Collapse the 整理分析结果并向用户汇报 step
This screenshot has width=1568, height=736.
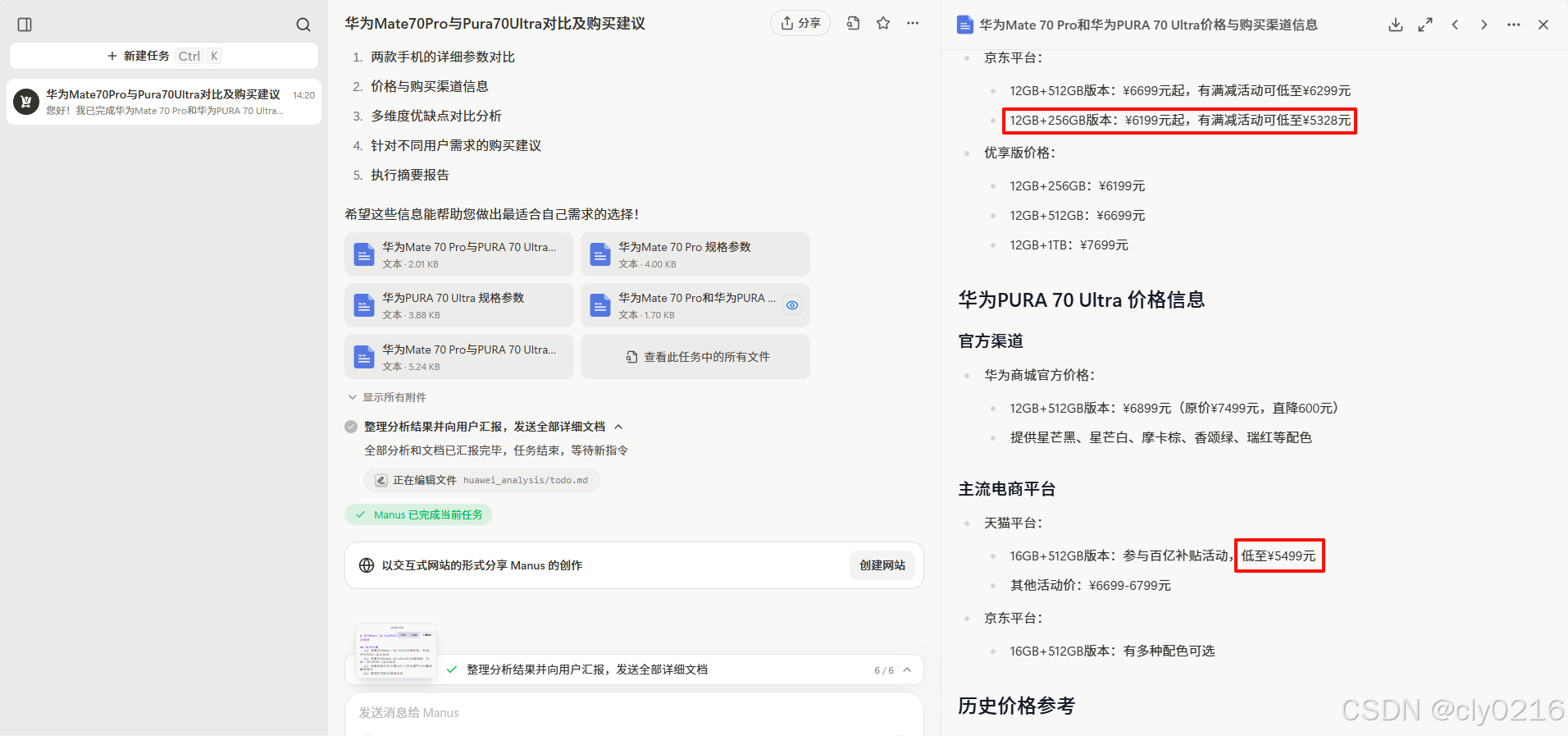coord(619,427)
